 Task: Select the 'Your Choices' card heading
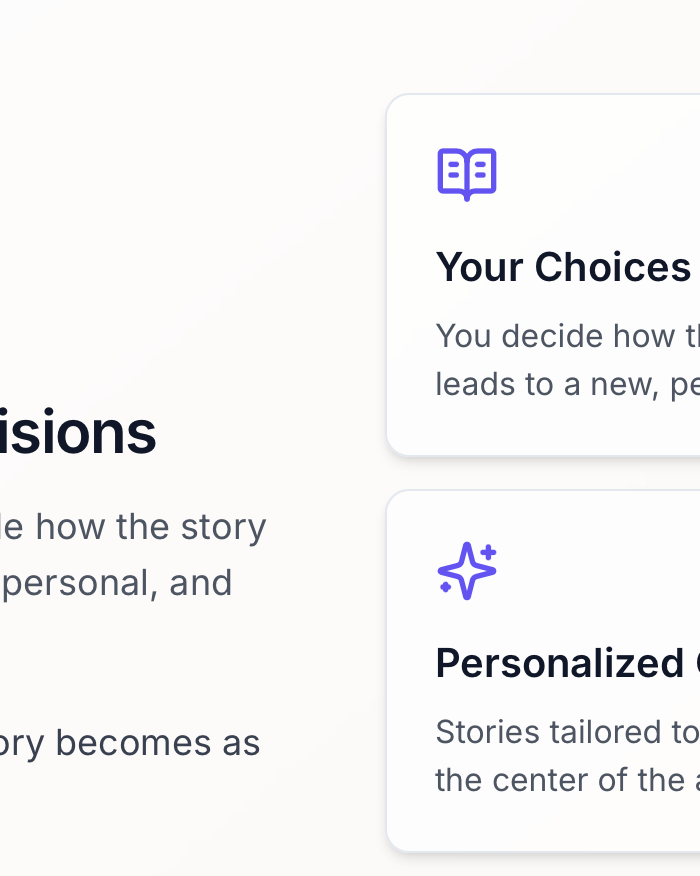click(563, 267)
